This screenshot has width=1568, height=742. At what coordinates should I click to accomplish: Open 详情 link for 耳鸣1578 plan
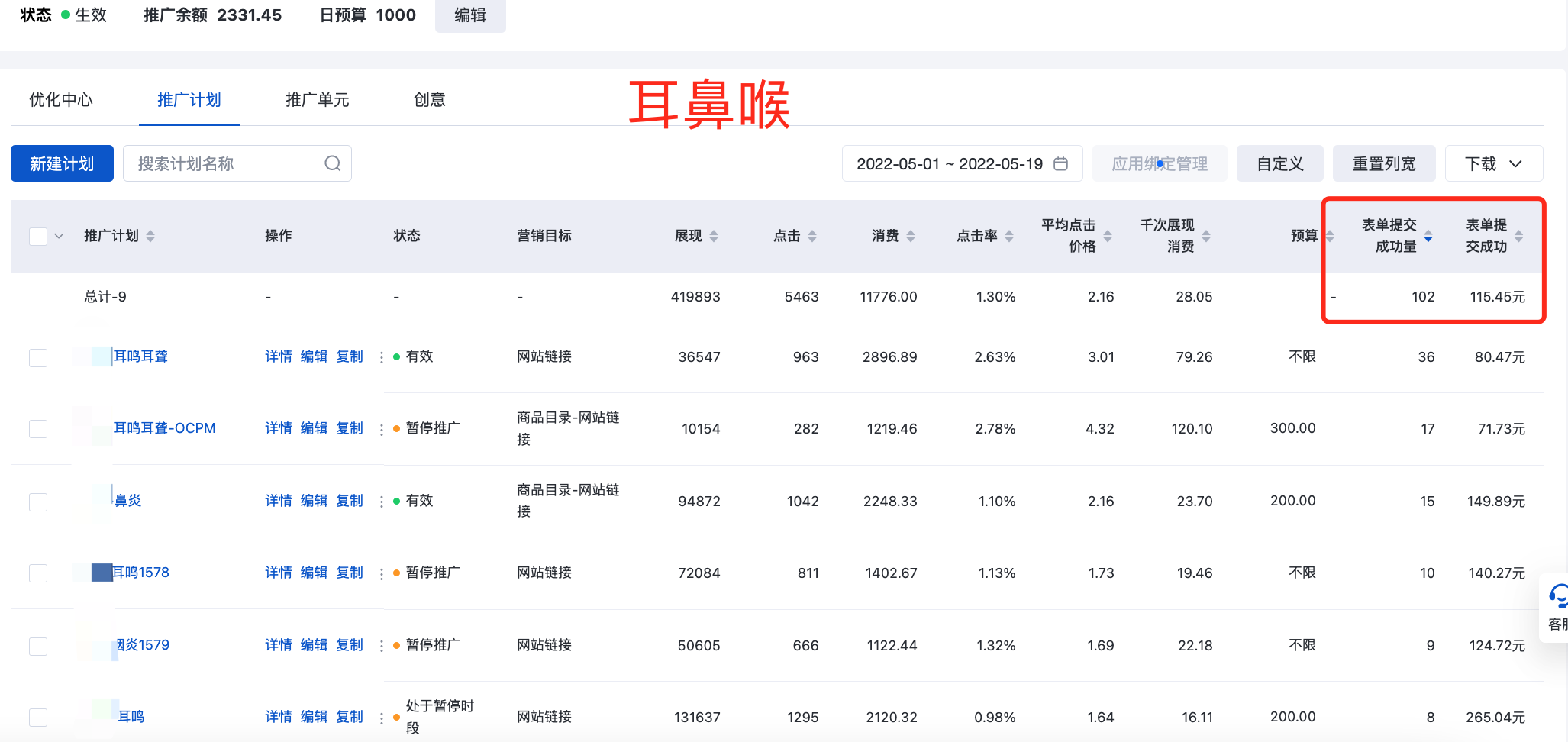(278, 573)
